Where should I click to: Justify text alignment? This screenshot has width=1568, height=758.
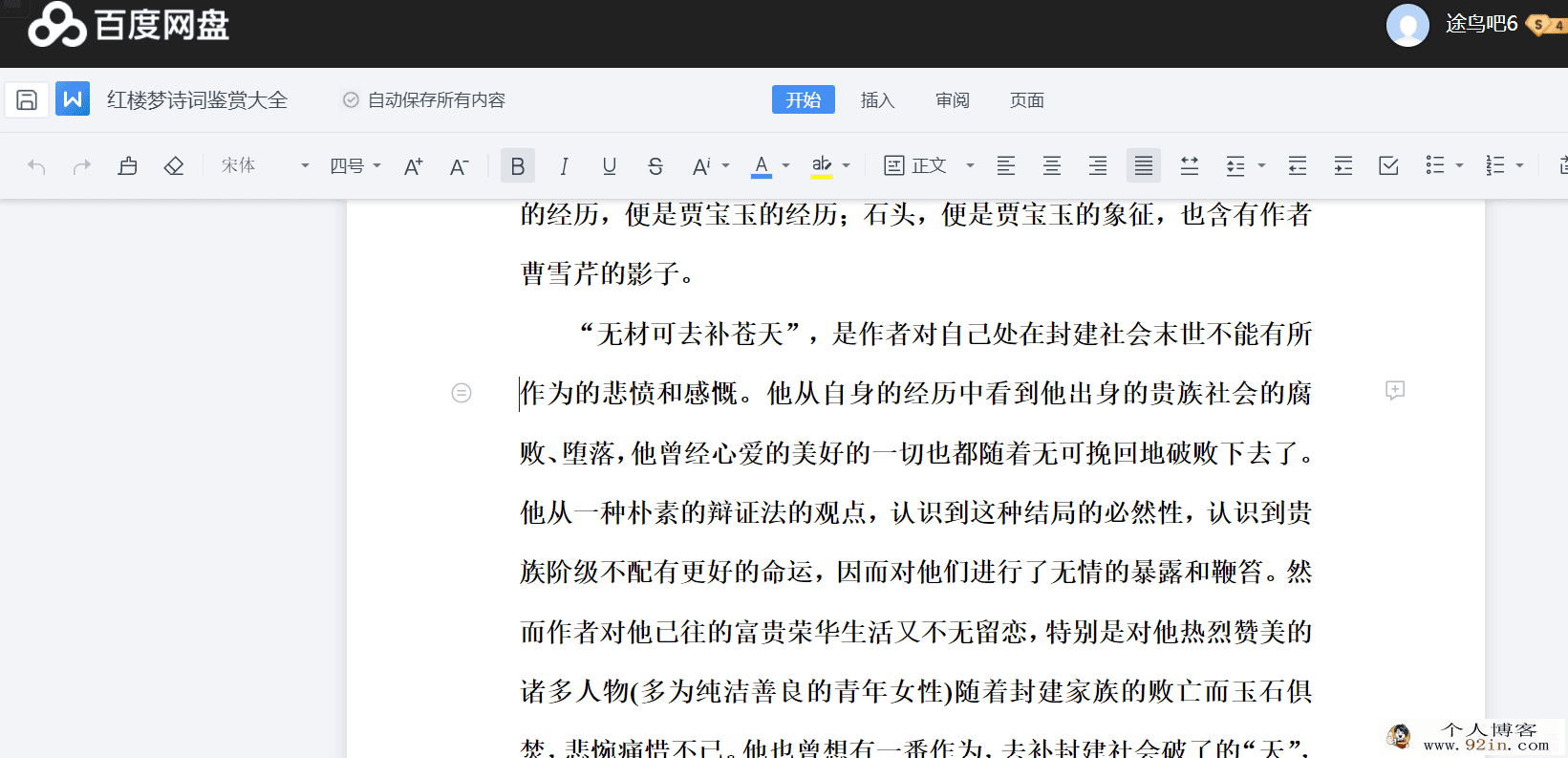1144,166
